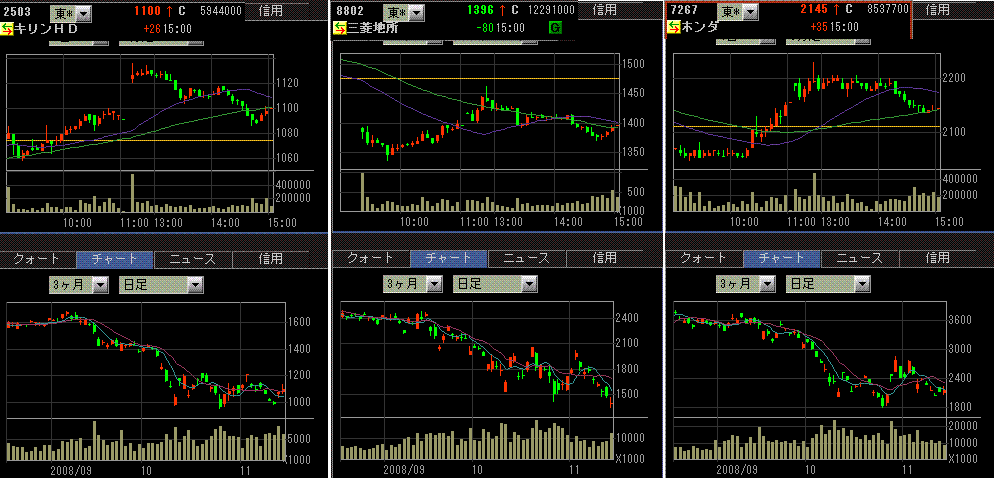The width and height of the screenshot is (994, 478).
Task: Click the green G icon in 三菱地所 panel
Action: click(555, 28)
